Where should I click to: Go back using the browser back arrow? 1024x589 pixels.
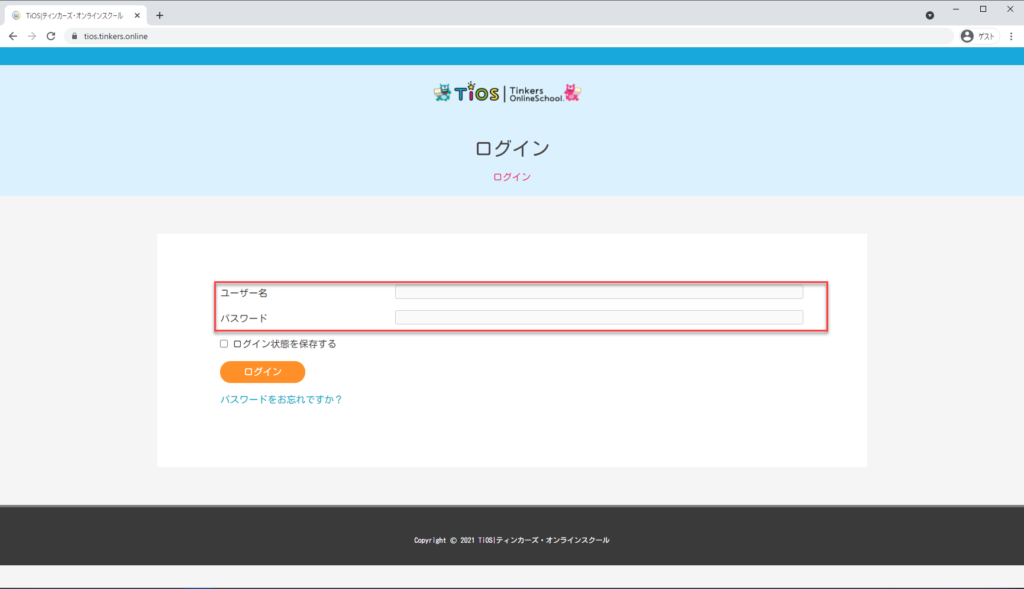point(13,36)
